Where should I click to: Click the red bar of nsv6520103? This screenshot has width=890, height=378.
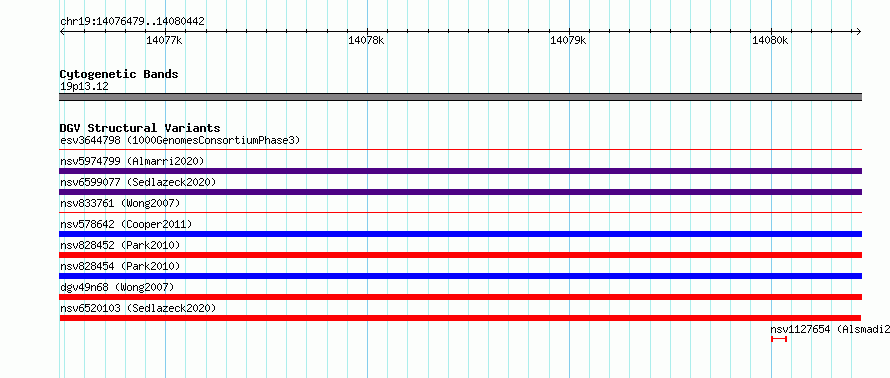point(460,318)
